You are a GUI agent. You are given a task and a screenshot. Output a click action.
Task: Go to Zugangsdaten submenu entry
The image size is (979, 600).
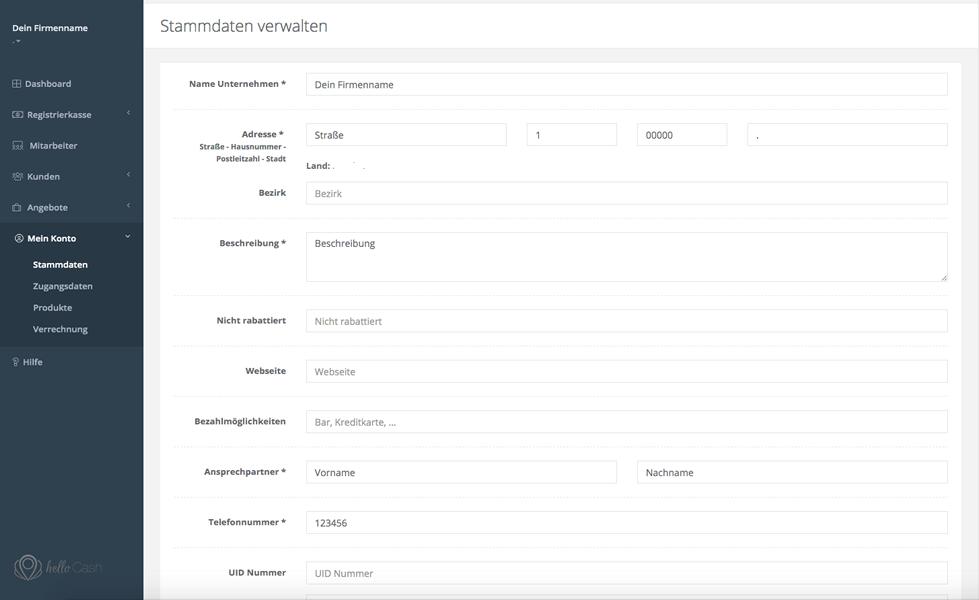(62, 286)
